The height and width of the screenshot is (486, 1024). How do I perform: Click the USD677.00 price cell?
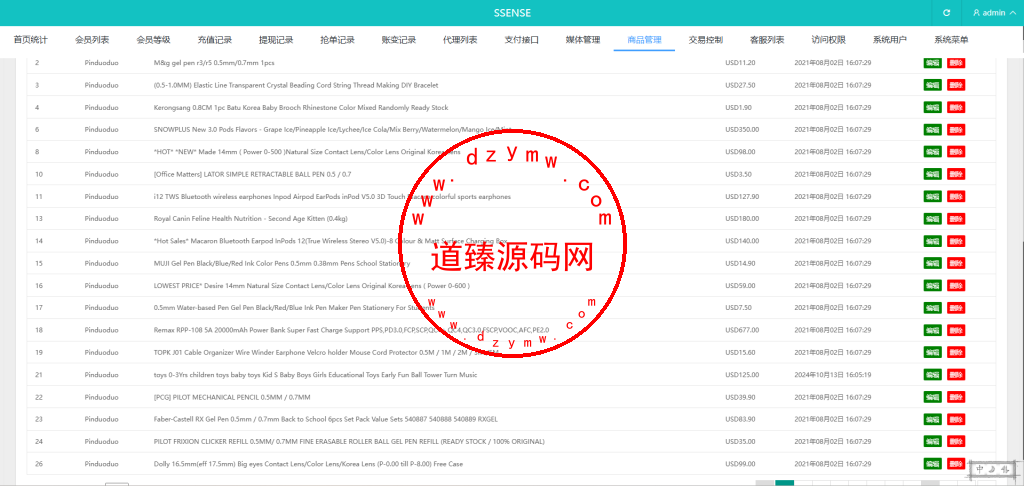[742, 330]
